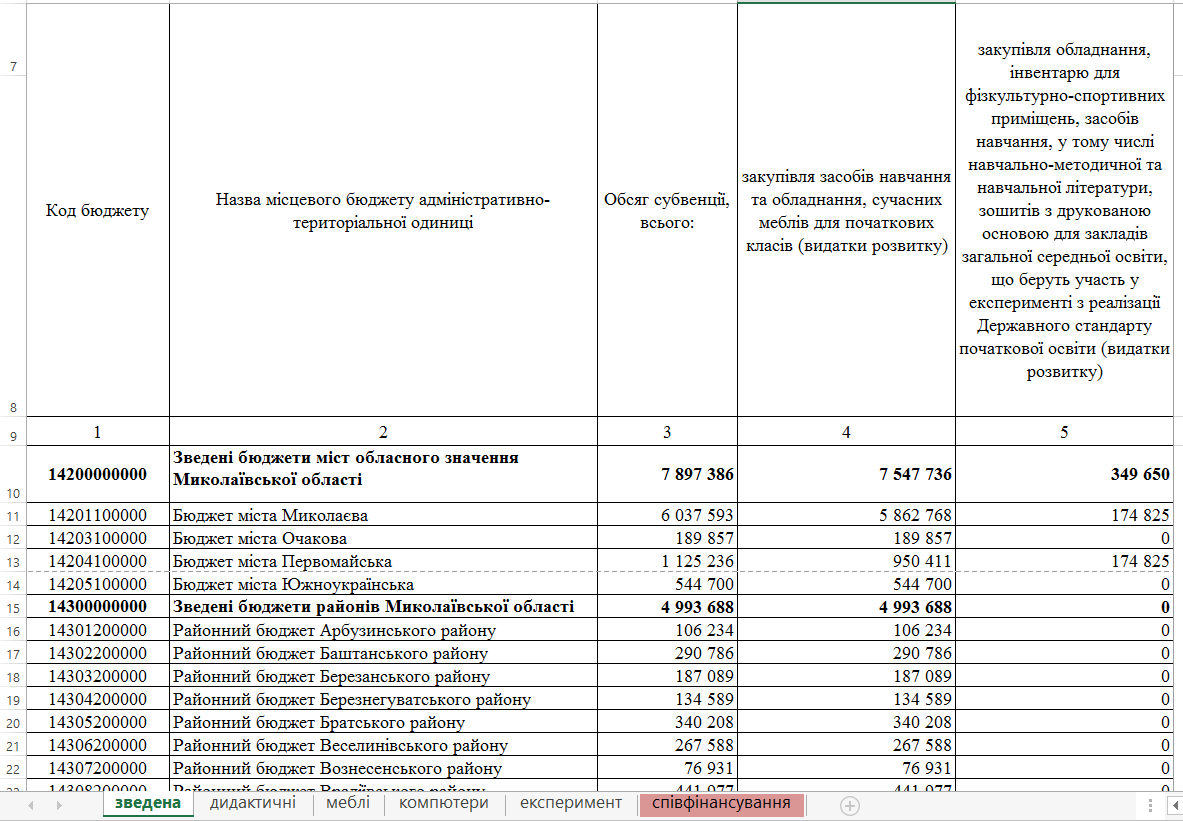Screen dimensions: 1183x821
Task: Select the Районний бюджет Березнегуватського району cell
Action: click(383, 700)
